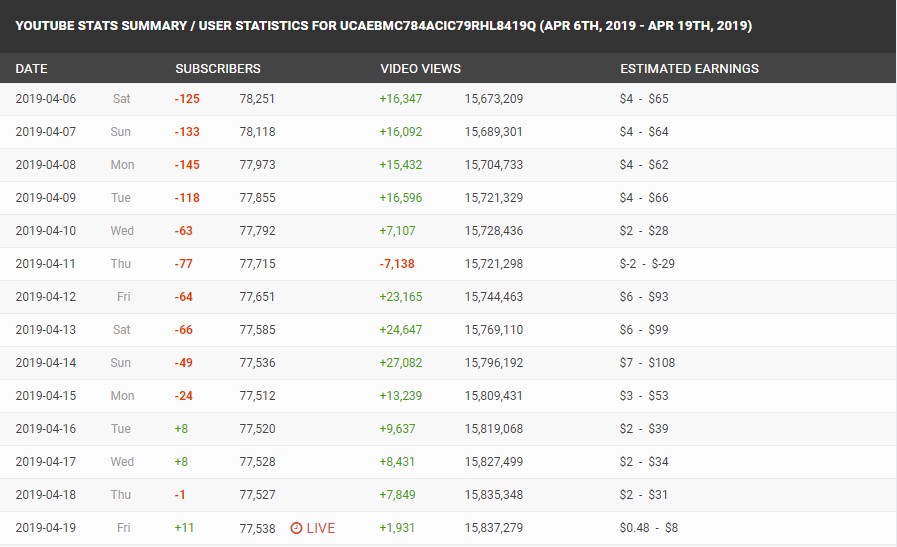Click total views 15,673,209

[x=494, y=99]
